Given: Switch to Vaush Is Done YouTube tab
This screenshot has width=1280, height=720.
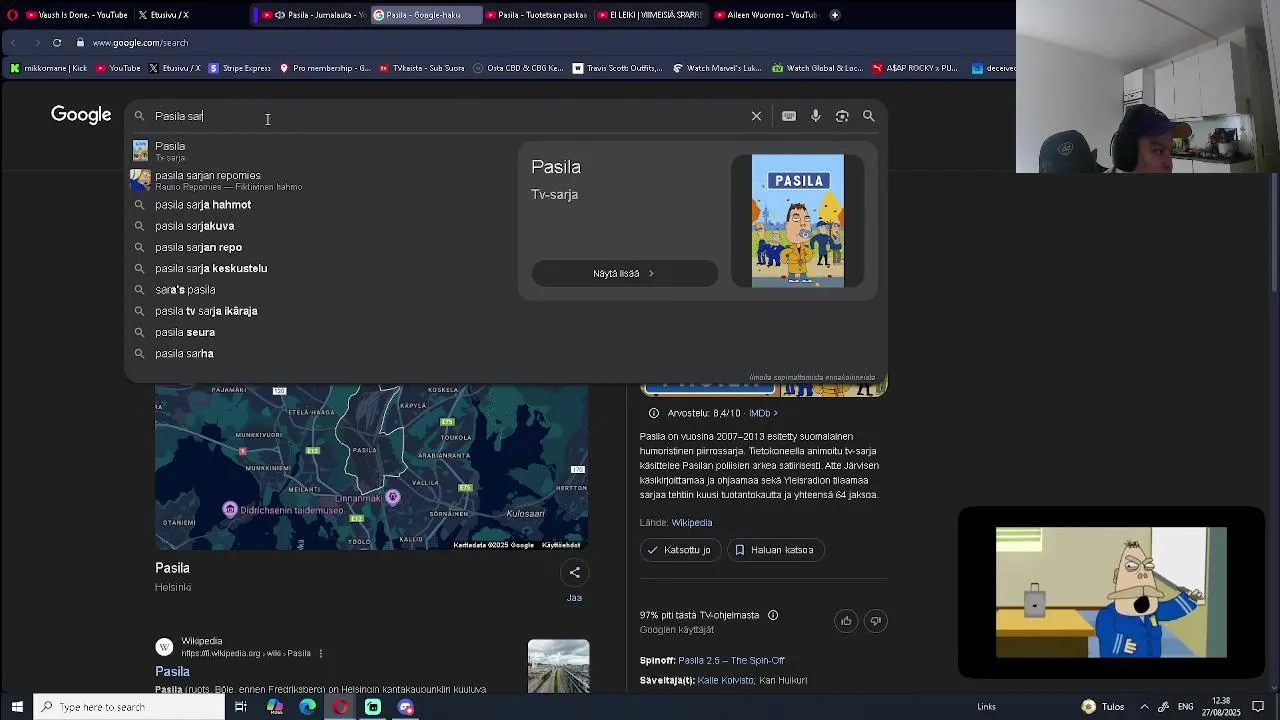Looking at the screenshot, I should (x=75, y=15).
